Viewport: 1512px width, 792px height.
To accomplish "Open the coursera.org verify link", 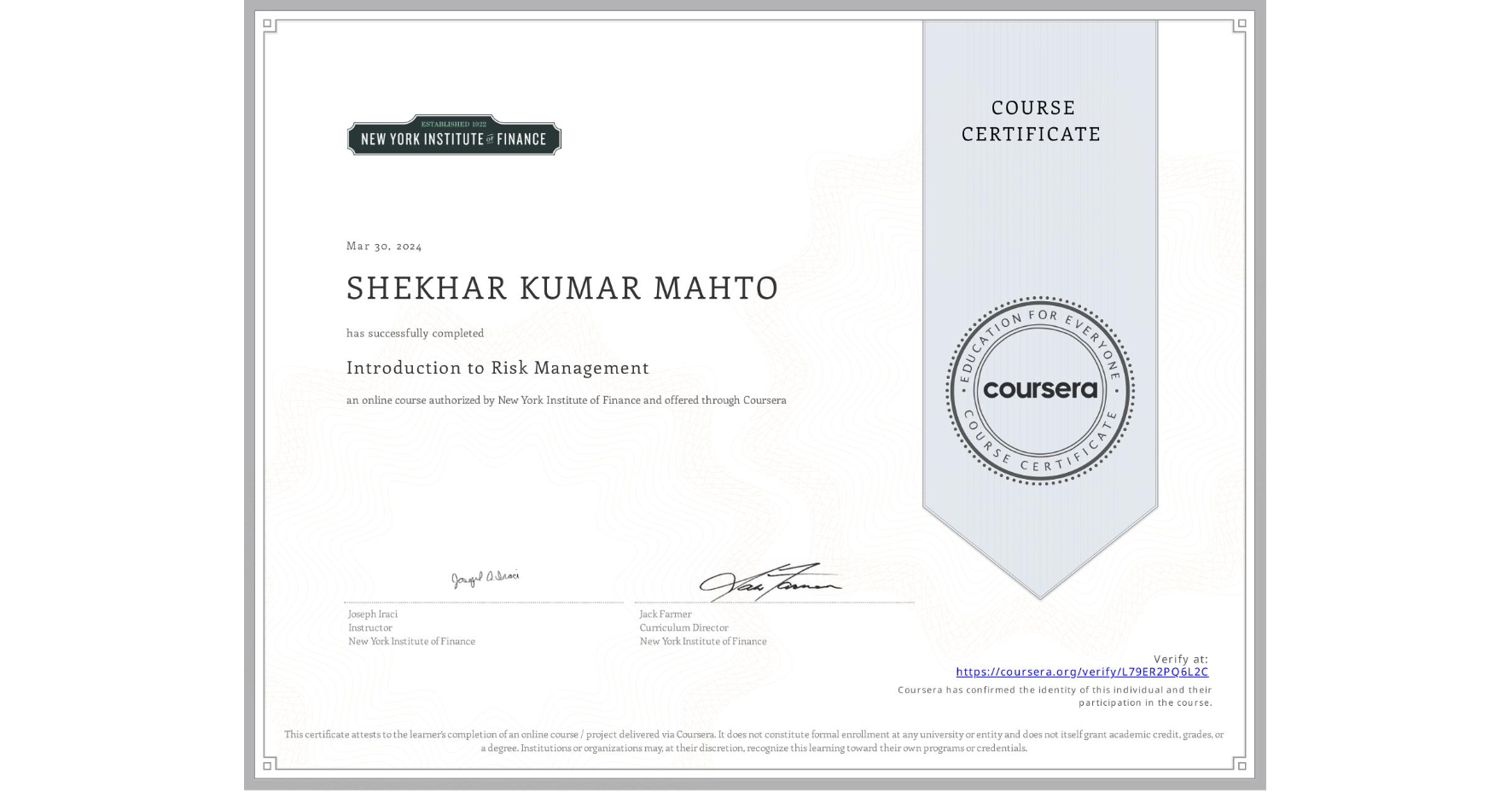I will point(1082,672).
